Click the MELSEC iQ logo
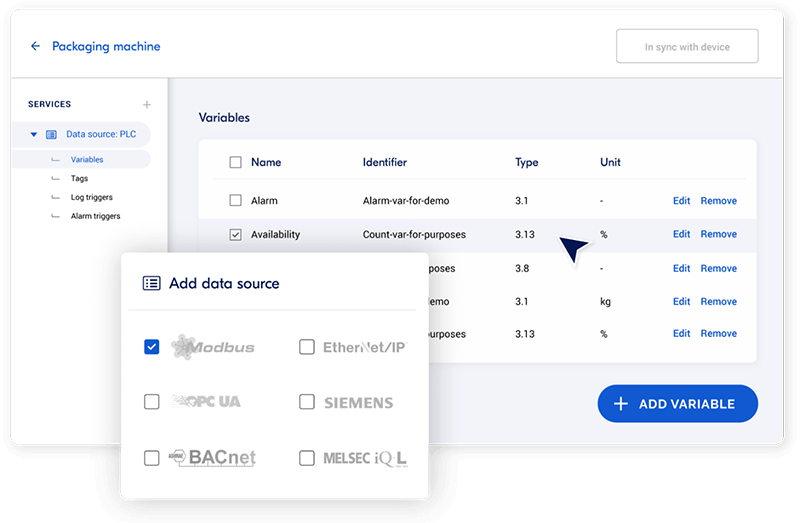The image size is (800, 523). (364, 458)
